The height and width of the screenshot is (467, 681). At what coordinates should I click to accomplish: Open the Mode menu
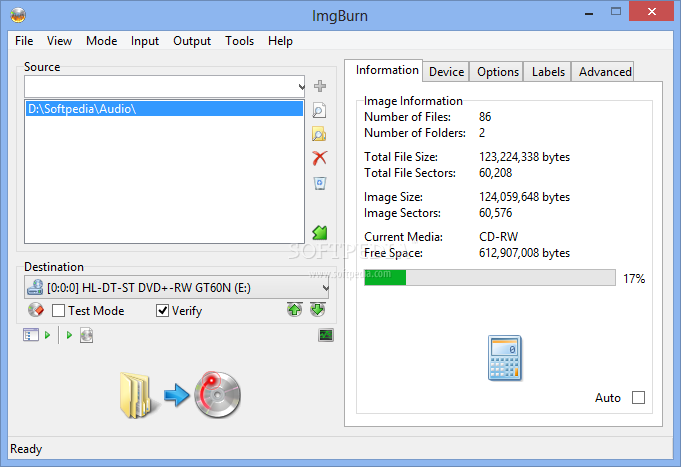pos(102,41)
